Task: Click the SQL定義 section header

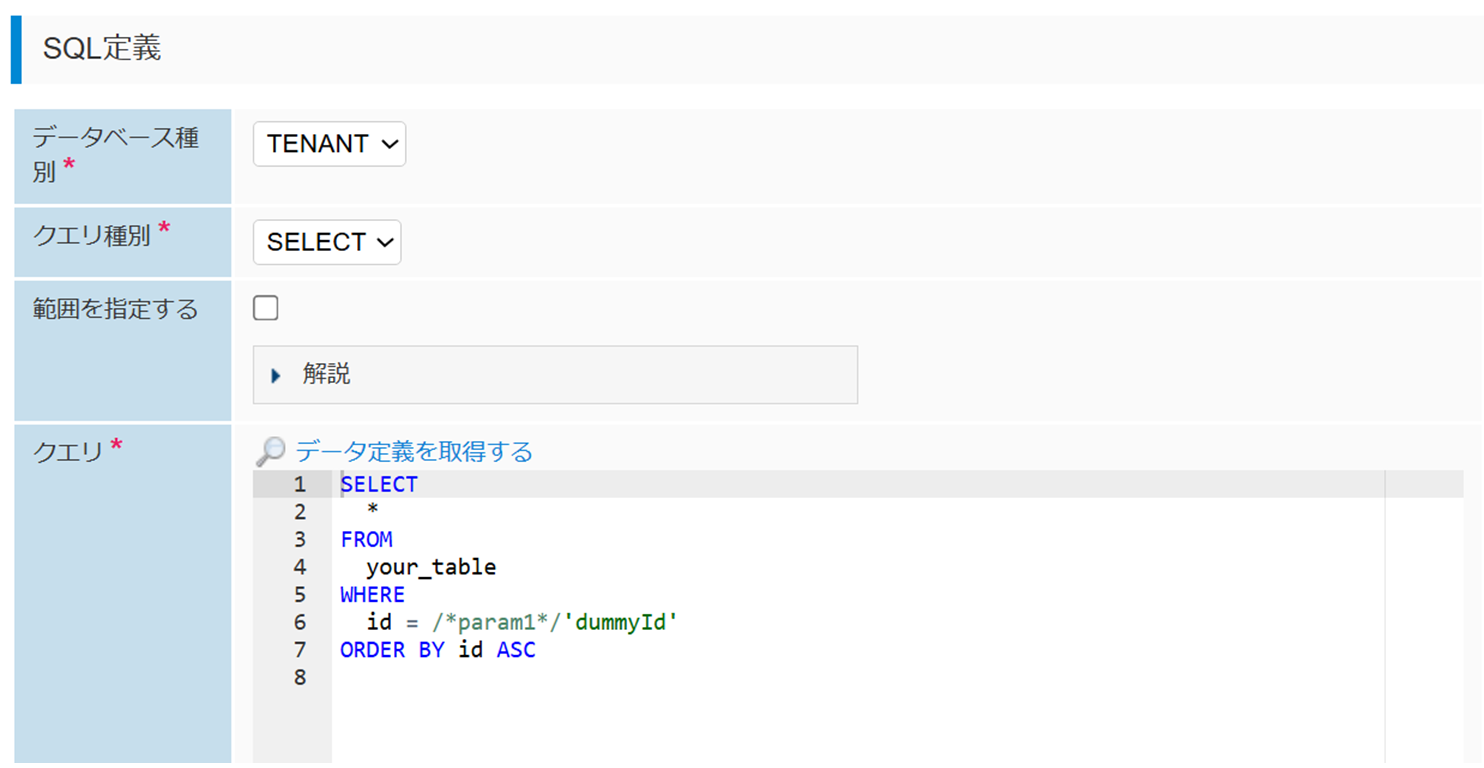Action: (102, 48)
